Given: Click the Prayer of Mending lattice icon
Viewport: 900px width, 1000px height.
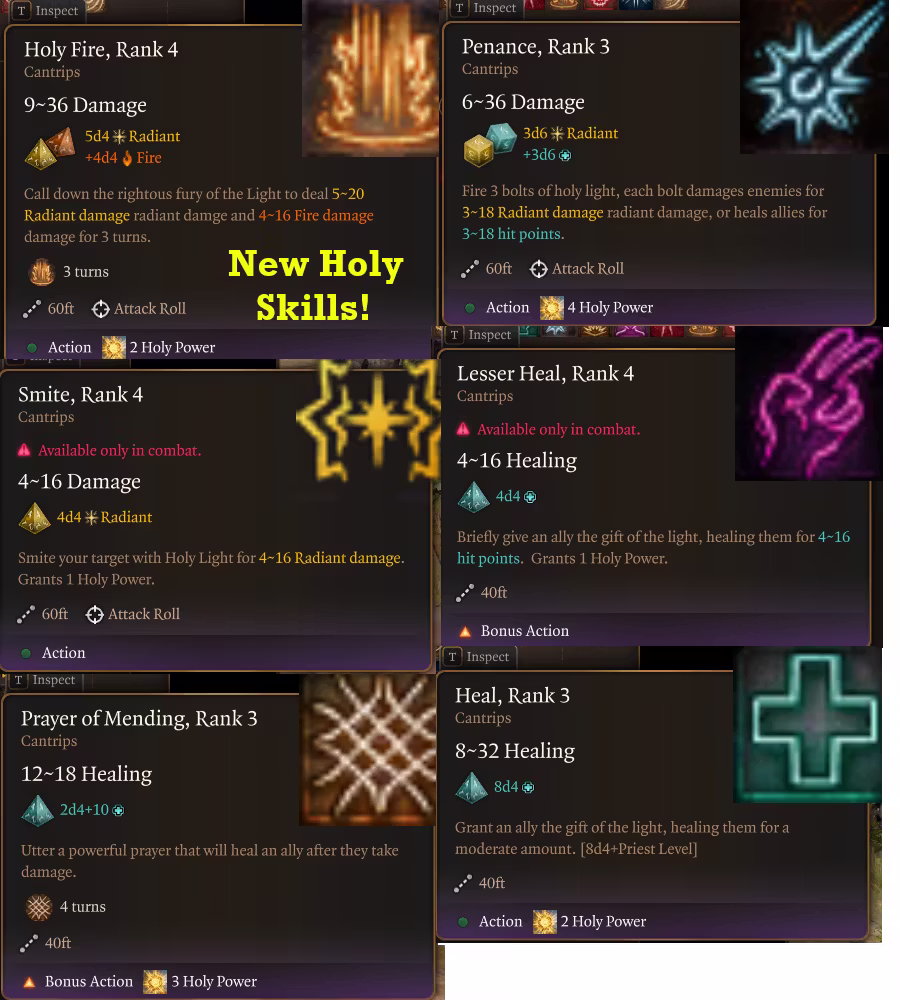Looking at the screenshot, I should pos(368,749).
